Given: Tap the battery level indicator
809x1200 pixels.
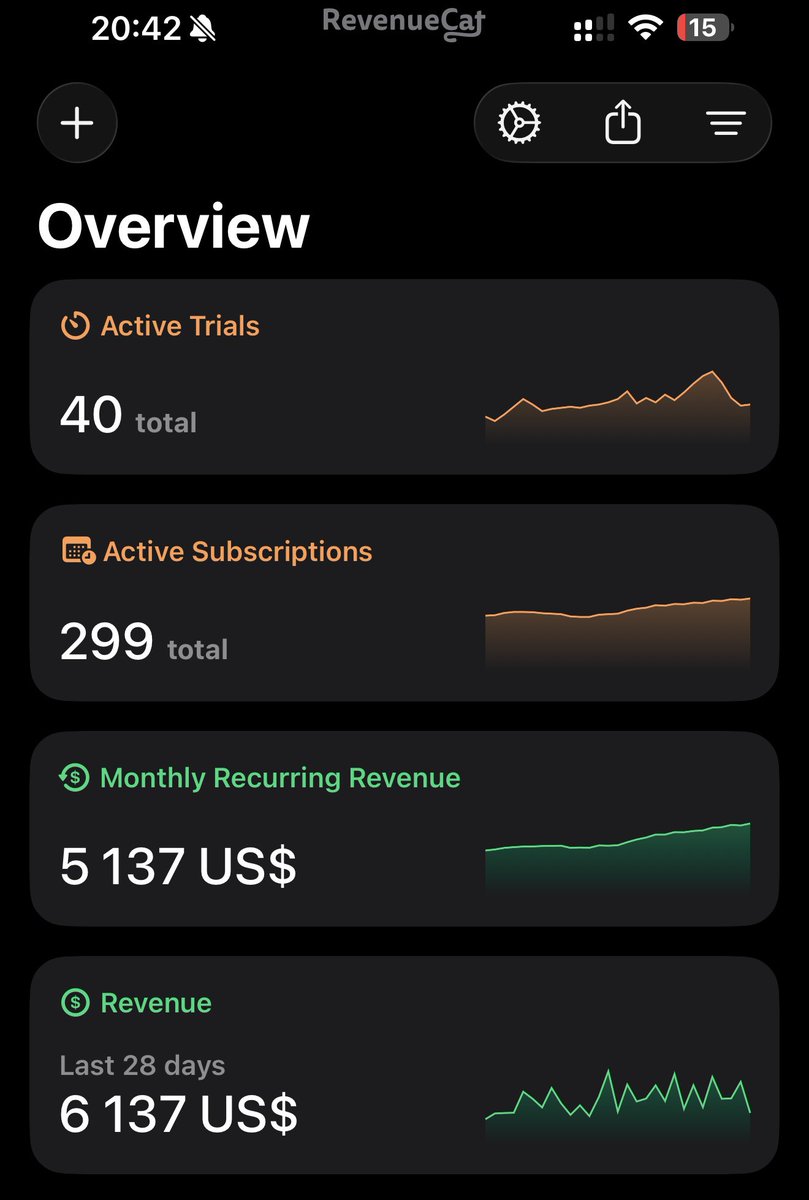Looking at the screenshot, I should pyautogui.click(x=705, y=28).
